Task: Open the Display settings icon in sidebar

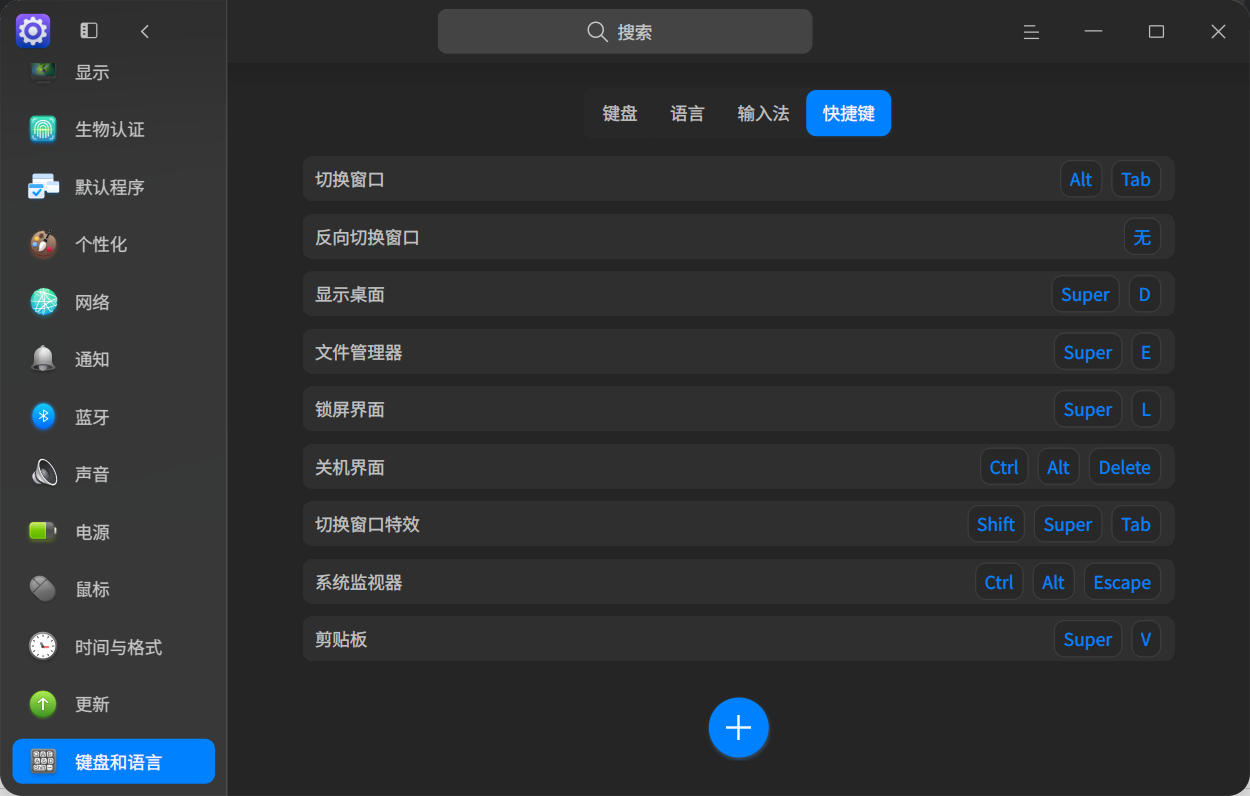Action: click(x=43, y=71)
